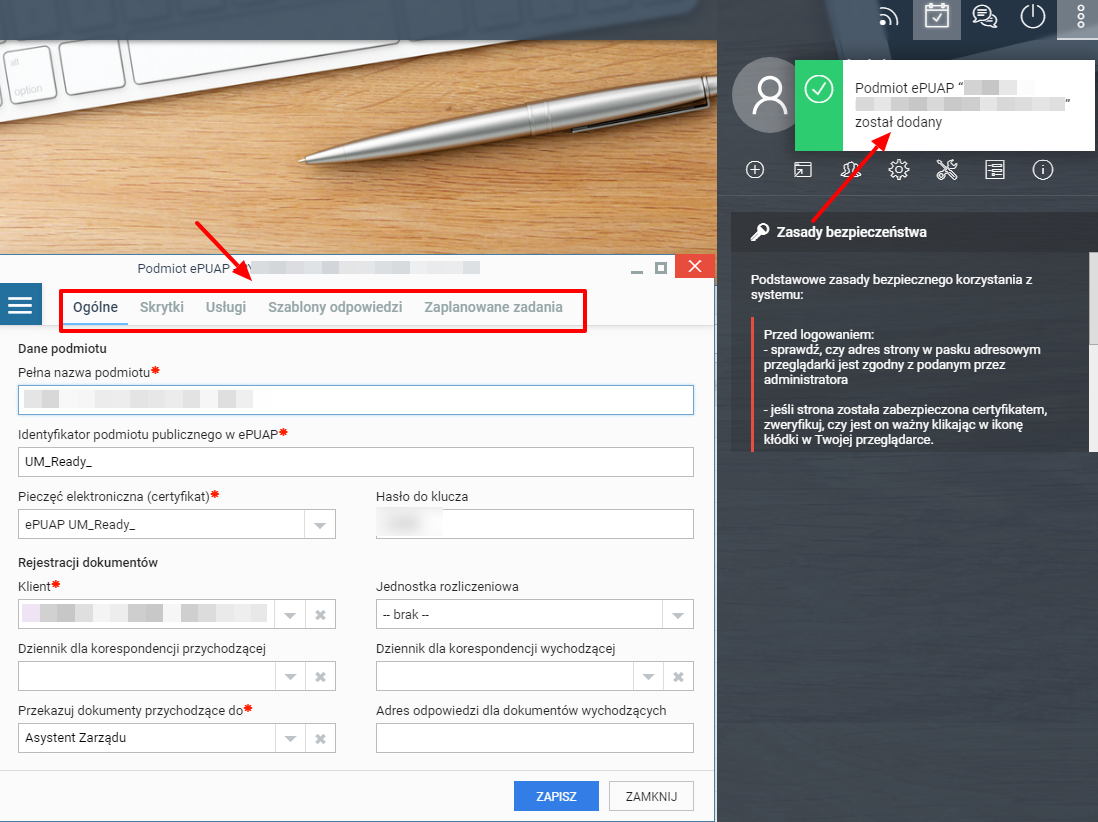Image resolution: width=1098 pixels, height=822 pixels.
Task: Click the ZAPISZ button
Action: (x=556, y=796)
